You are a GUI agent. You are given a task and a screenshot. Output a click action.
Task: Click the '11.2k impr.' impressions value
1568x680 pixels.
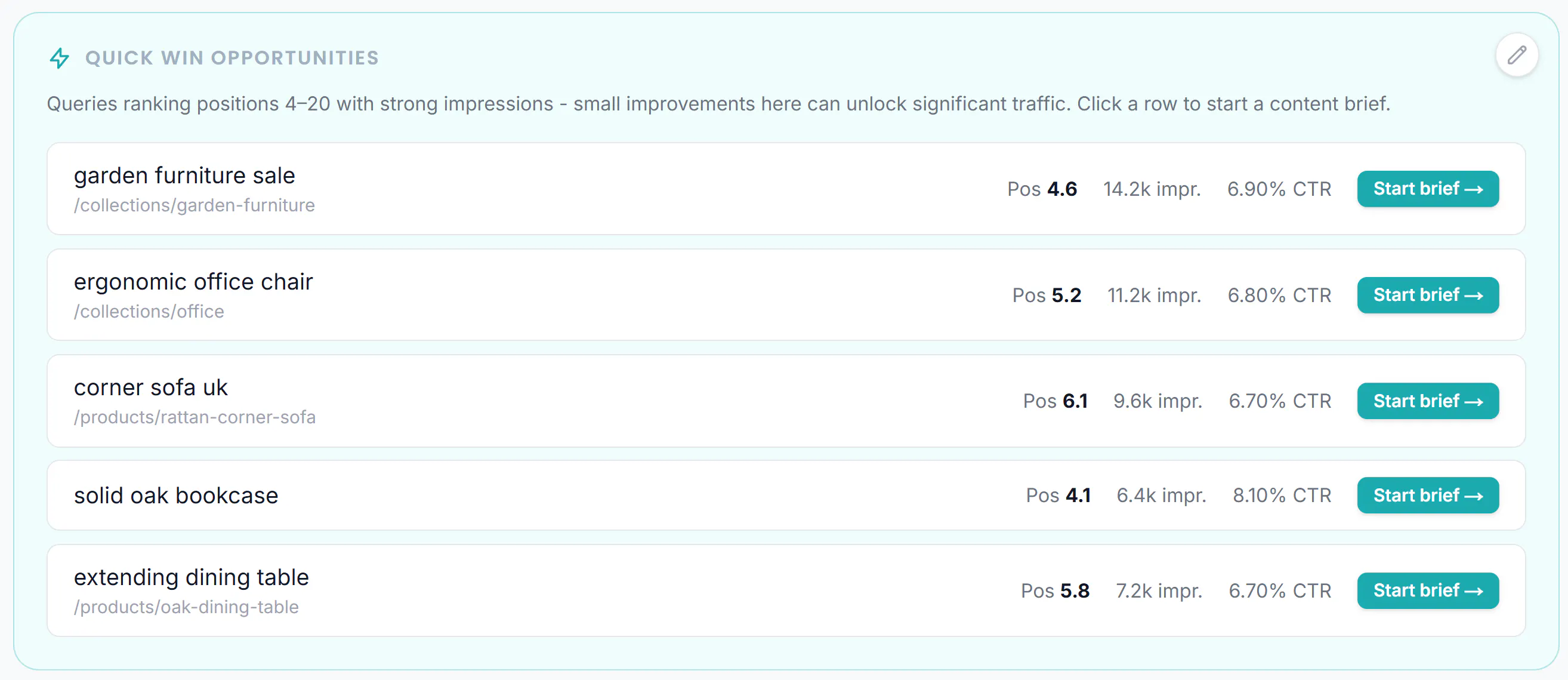point(1155,295)
